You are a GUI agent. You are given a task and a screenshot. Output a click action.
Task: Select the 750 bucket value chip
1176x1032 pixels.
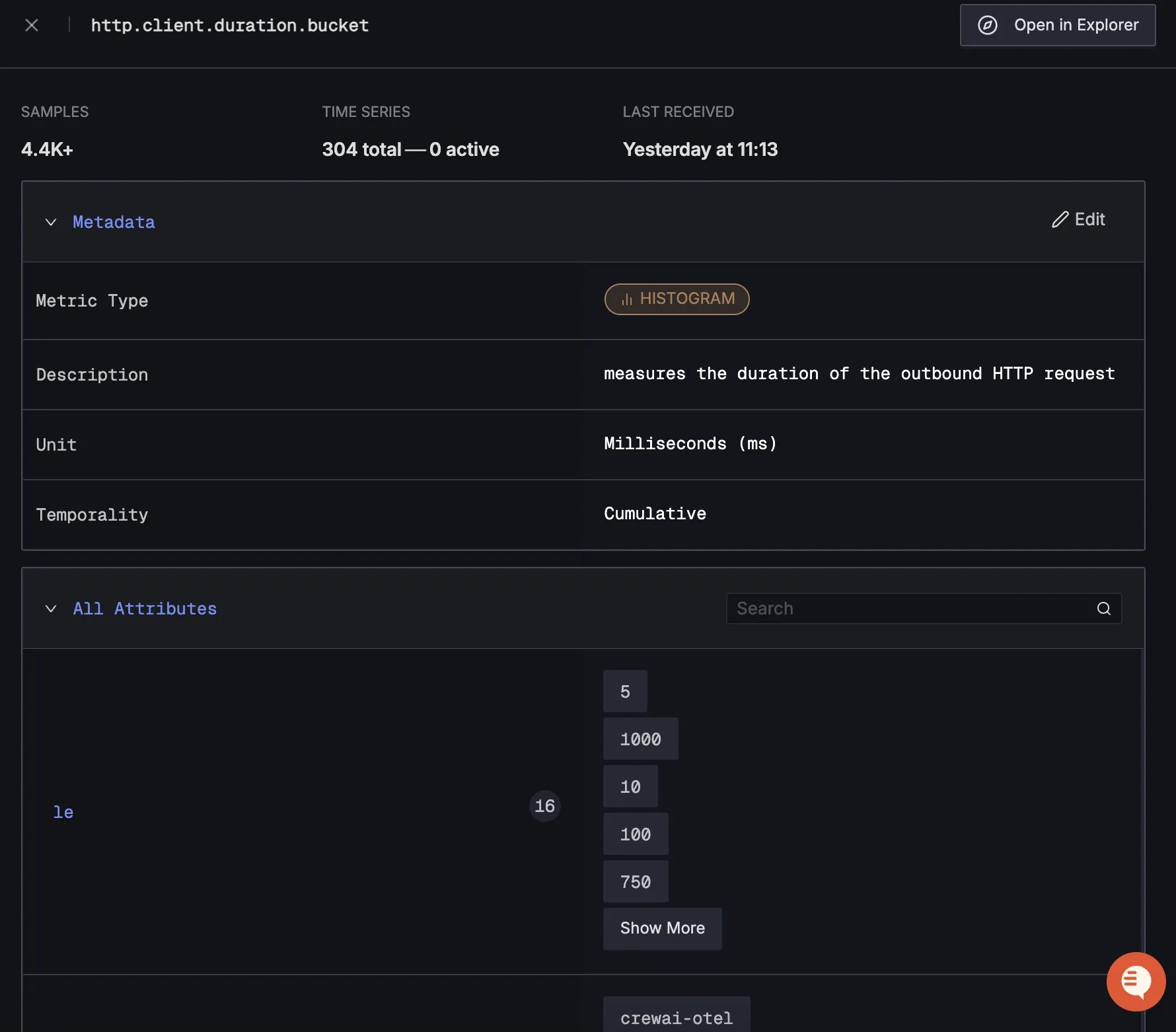click(635, 881)
